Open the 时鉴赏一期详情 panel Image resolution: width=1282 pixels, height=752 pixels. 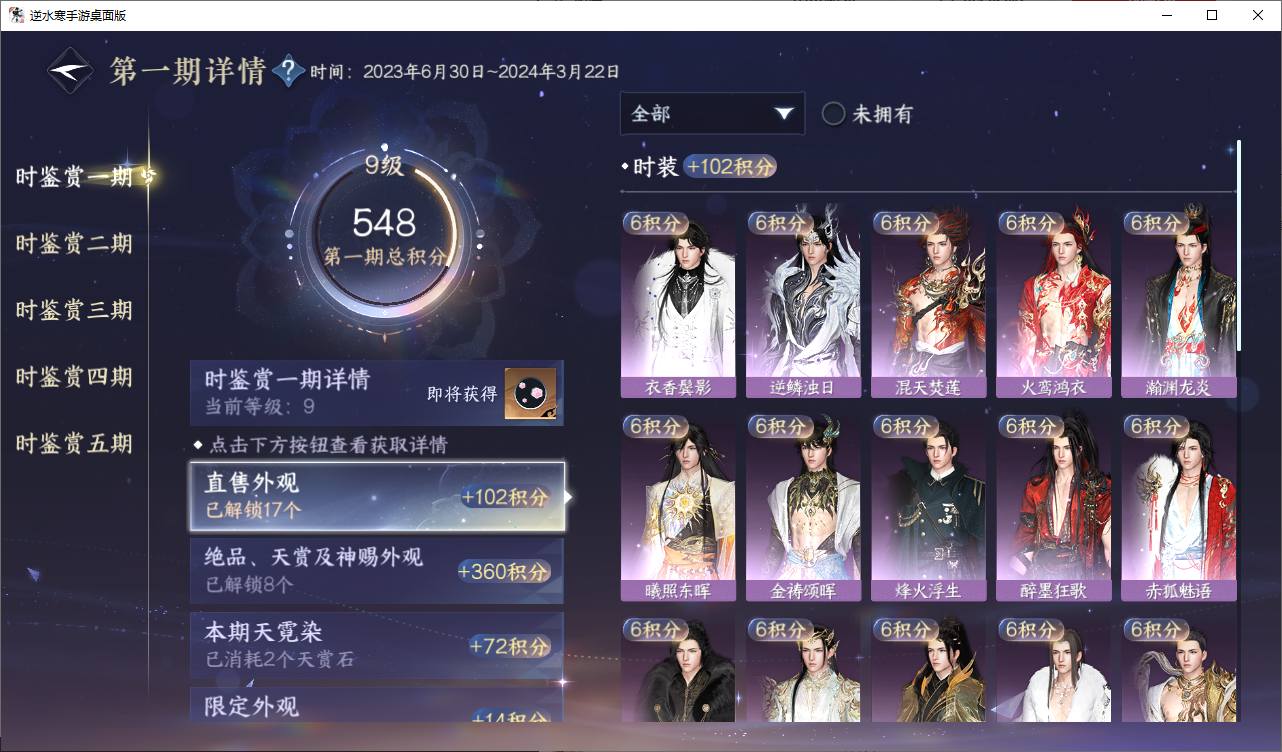pyautogui.click(x=377, y=393)
